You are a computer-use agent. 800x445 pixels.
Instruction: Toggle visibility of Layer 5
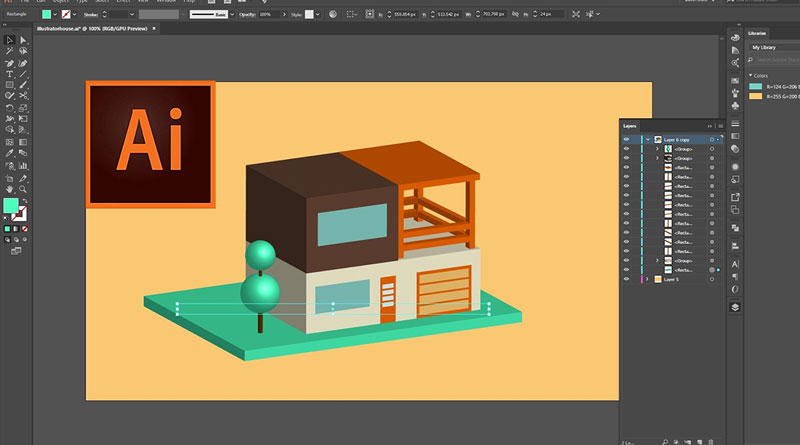[627, 280]
